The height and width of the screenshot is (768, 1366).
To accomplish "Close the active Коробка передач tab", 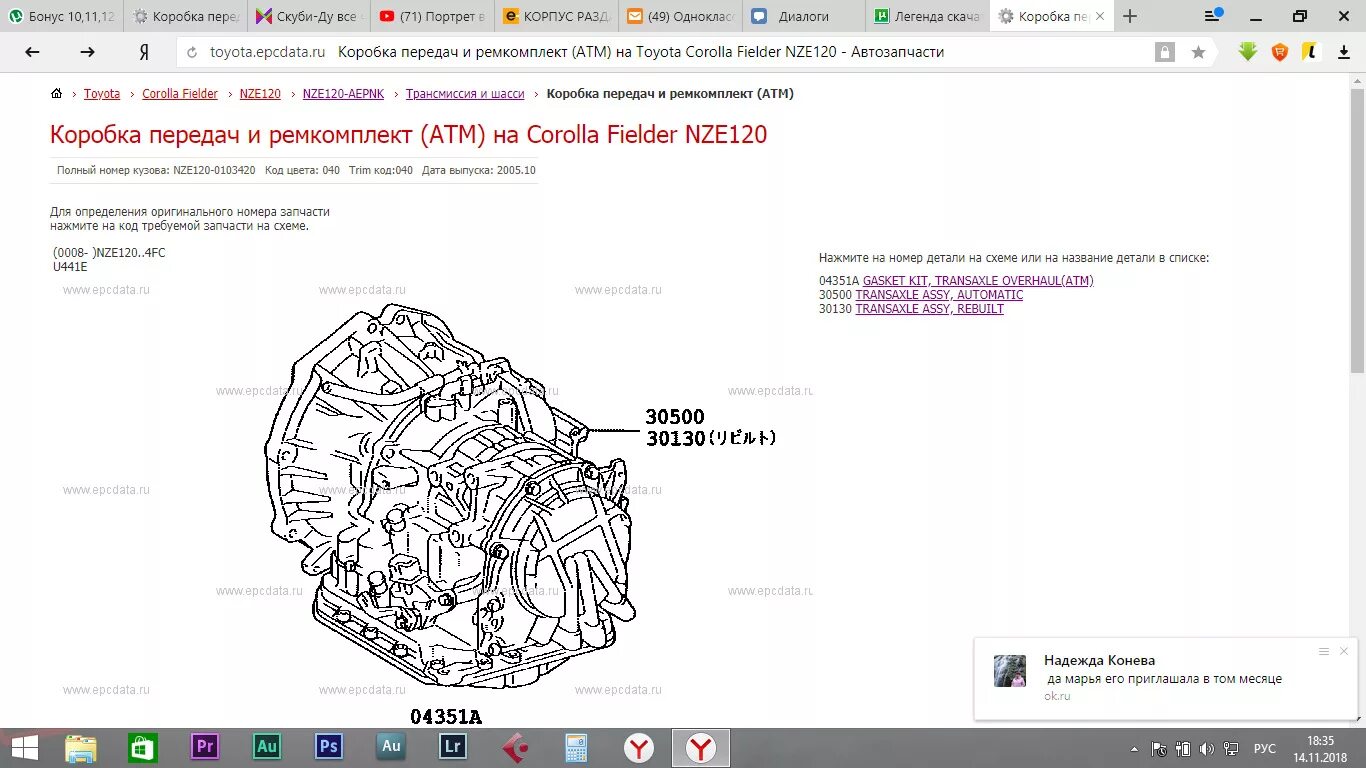I will point(1101,16).
